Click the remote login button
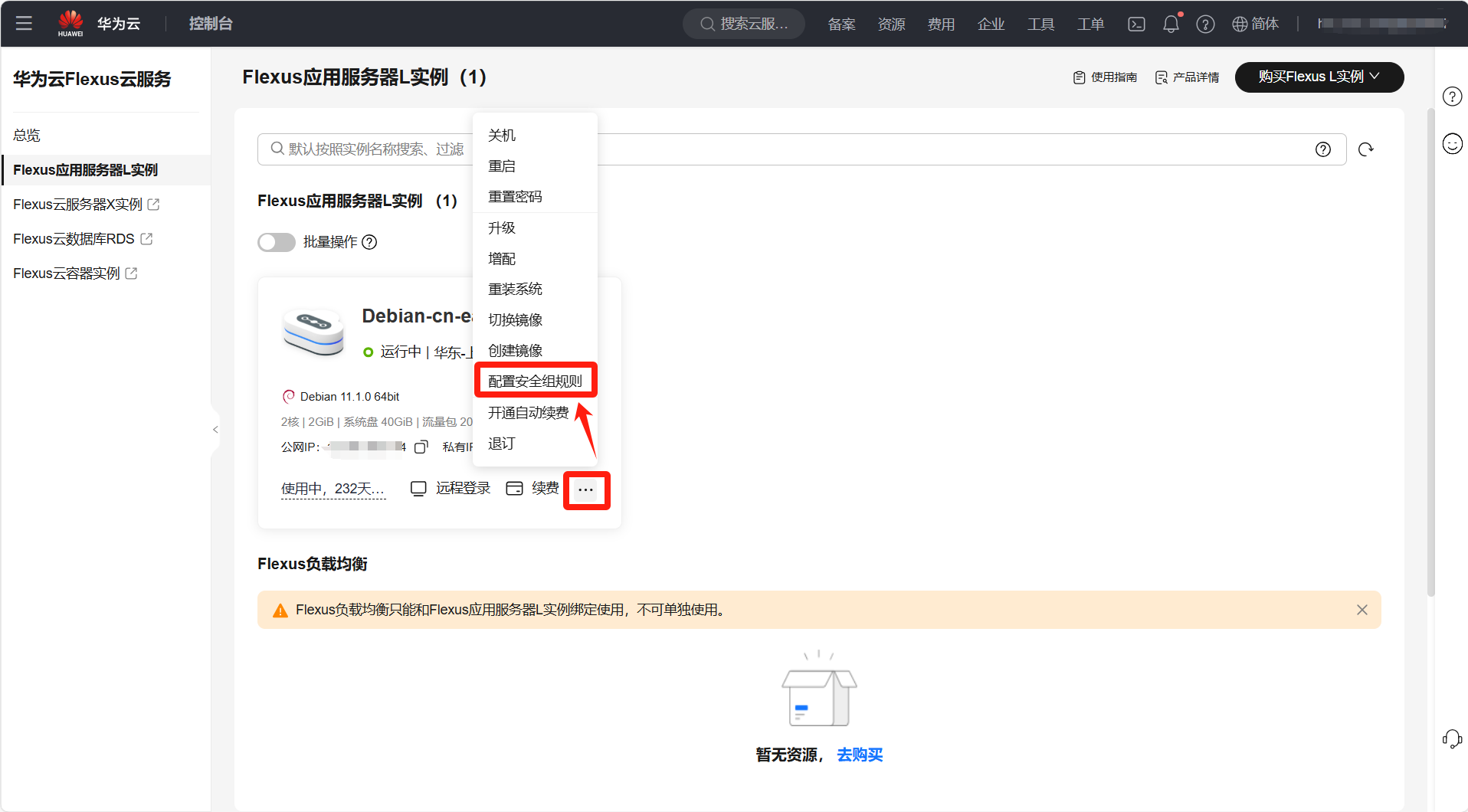Image resolution: width=1468 pixels, height=812 pixels. (451, 488)
